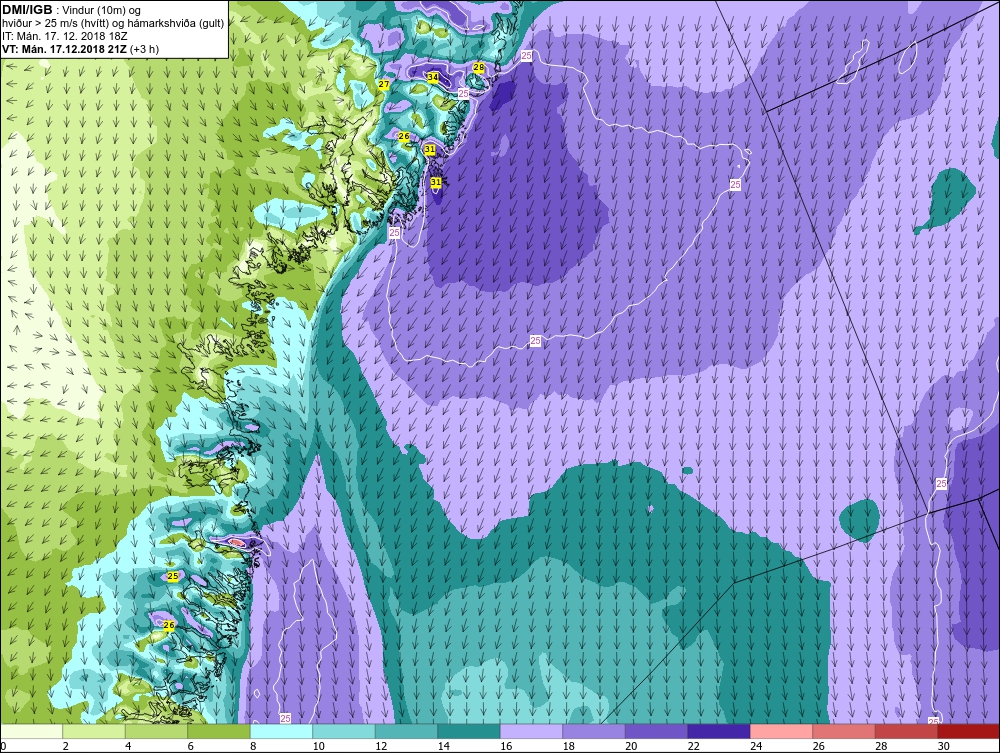Select the yellow gust label 25 on map
Viewport: 1000px width, 753px height.
[173, 576]
